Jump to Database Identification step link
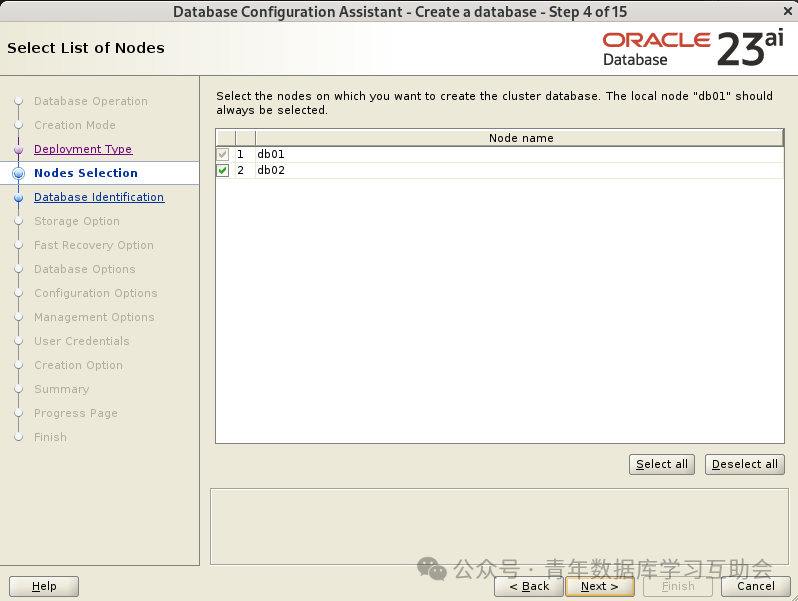 click(x=99, y=197)
